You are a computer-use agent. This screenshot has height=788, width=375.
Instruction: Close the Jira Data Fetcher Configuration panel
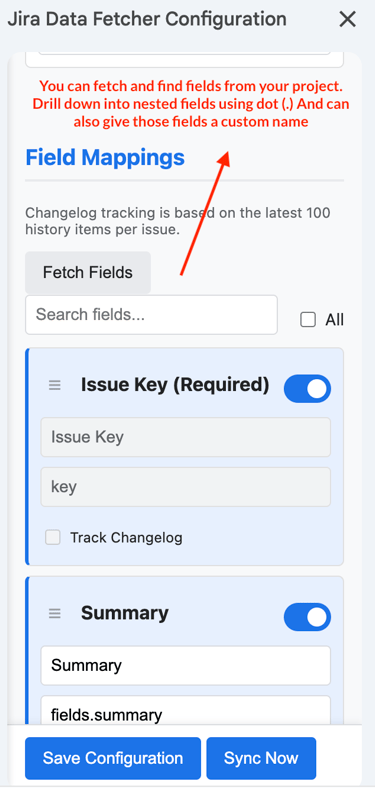click(347, 20)
